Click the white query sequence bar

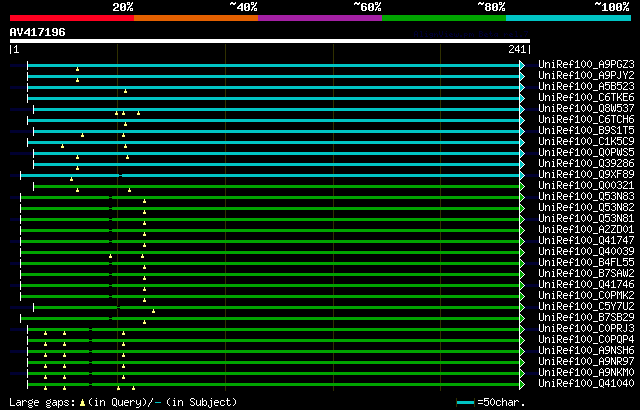point(270,41)
